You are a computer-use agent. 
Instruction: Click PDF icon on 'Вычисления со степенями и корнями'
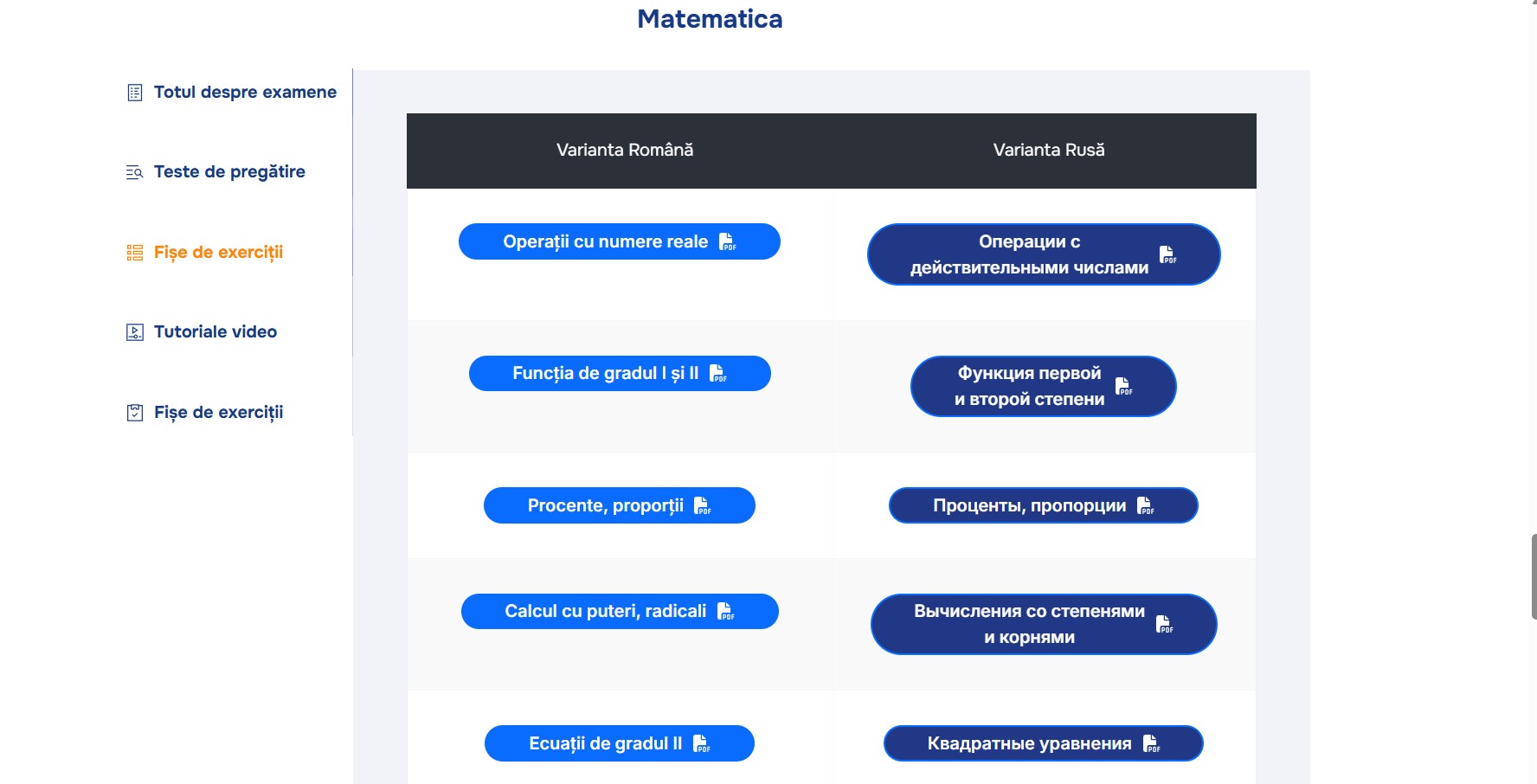click(x=1165, y=623)
